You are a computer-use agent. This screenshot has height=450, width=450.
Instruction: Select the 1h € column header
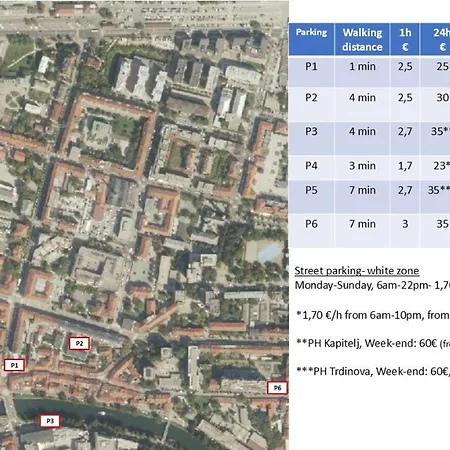405,39
